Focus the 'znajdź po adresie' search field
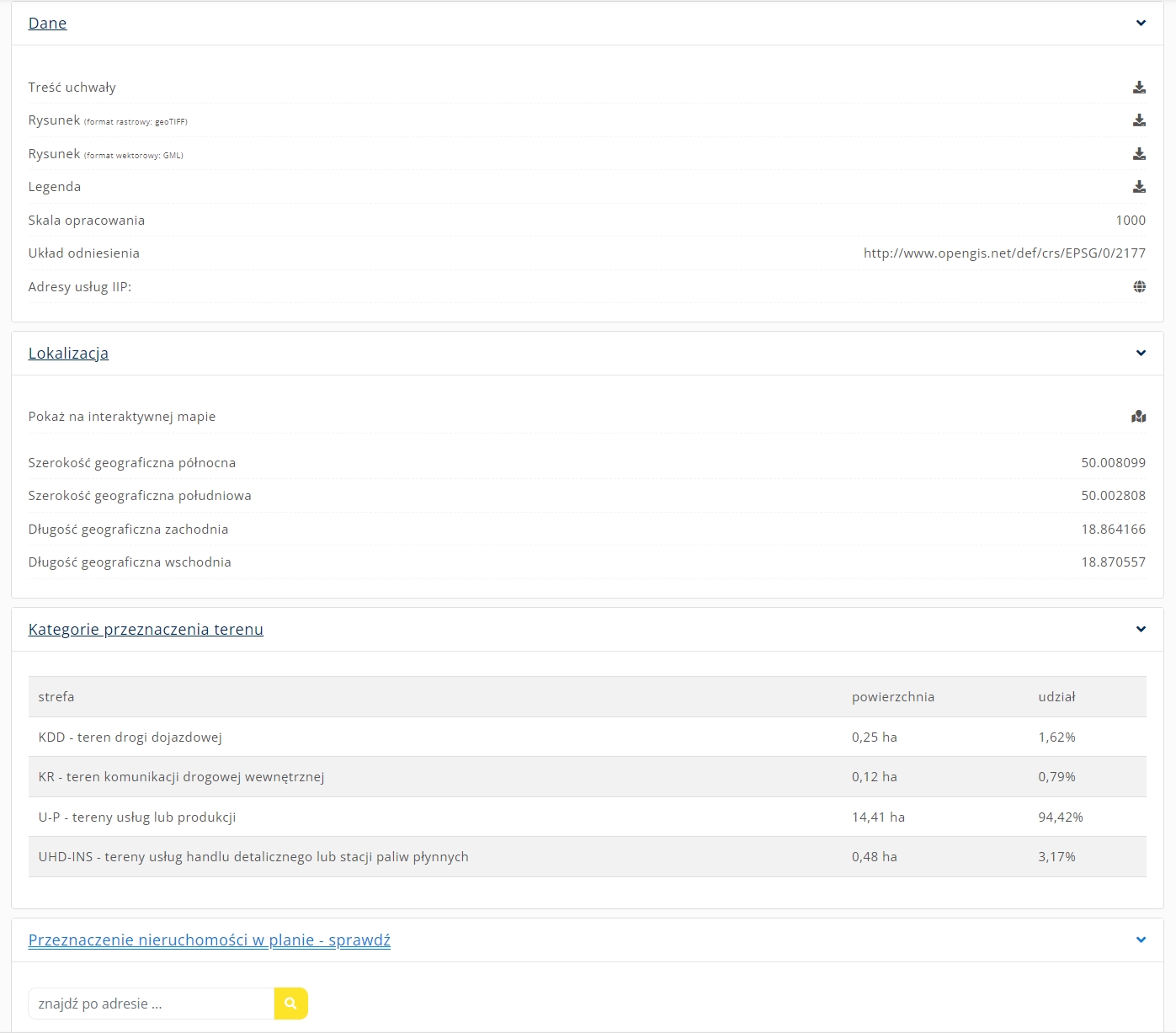This screenshot has height=1033, width=1176. (152, 1004)
